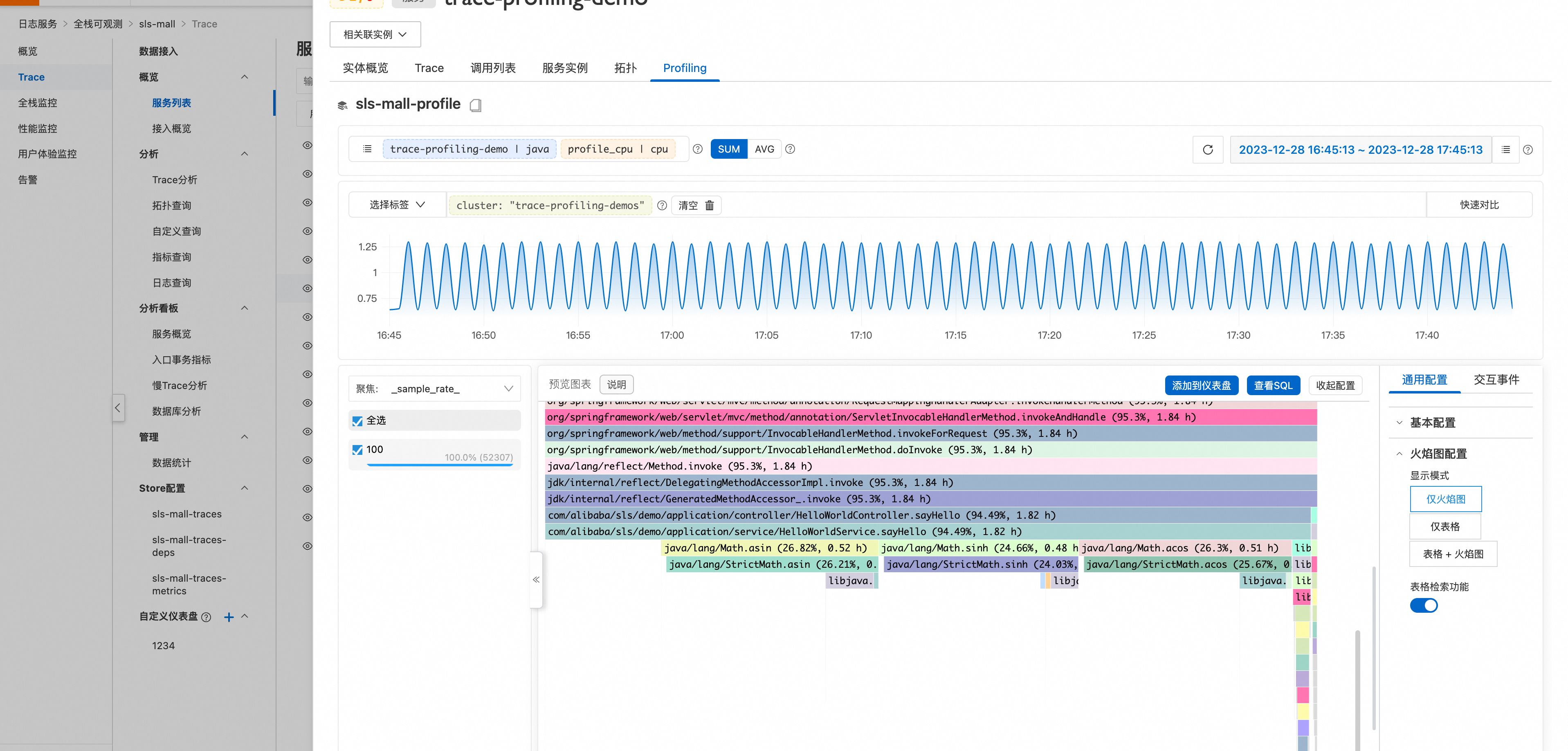
Task: Copy the sls-mall-profile name
Action: [x=476, y=105]
